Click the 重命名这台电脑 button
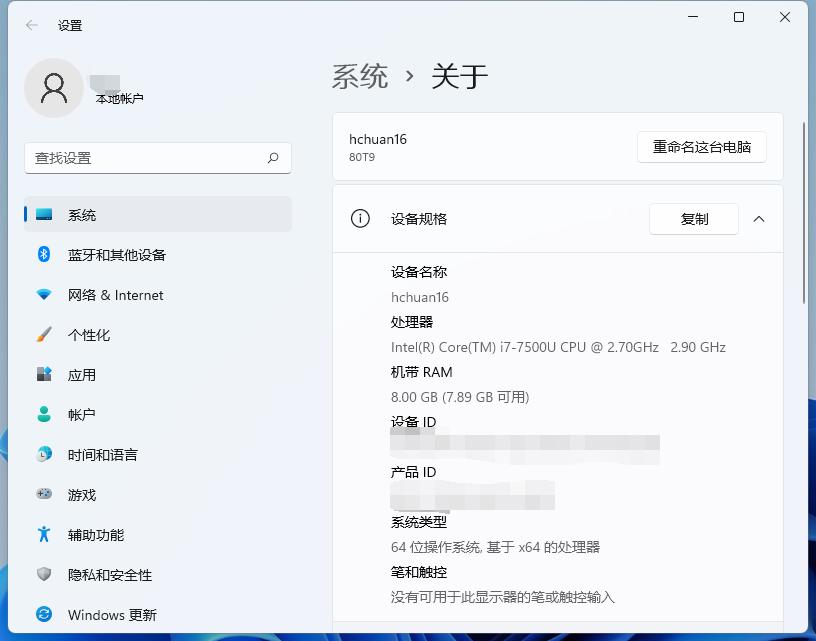 coord(702,147)
